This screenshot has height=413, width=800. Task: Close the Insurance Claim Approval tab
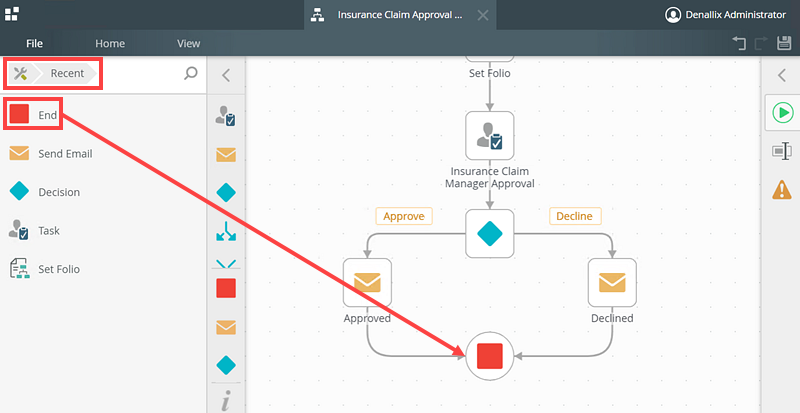[483, 15]
